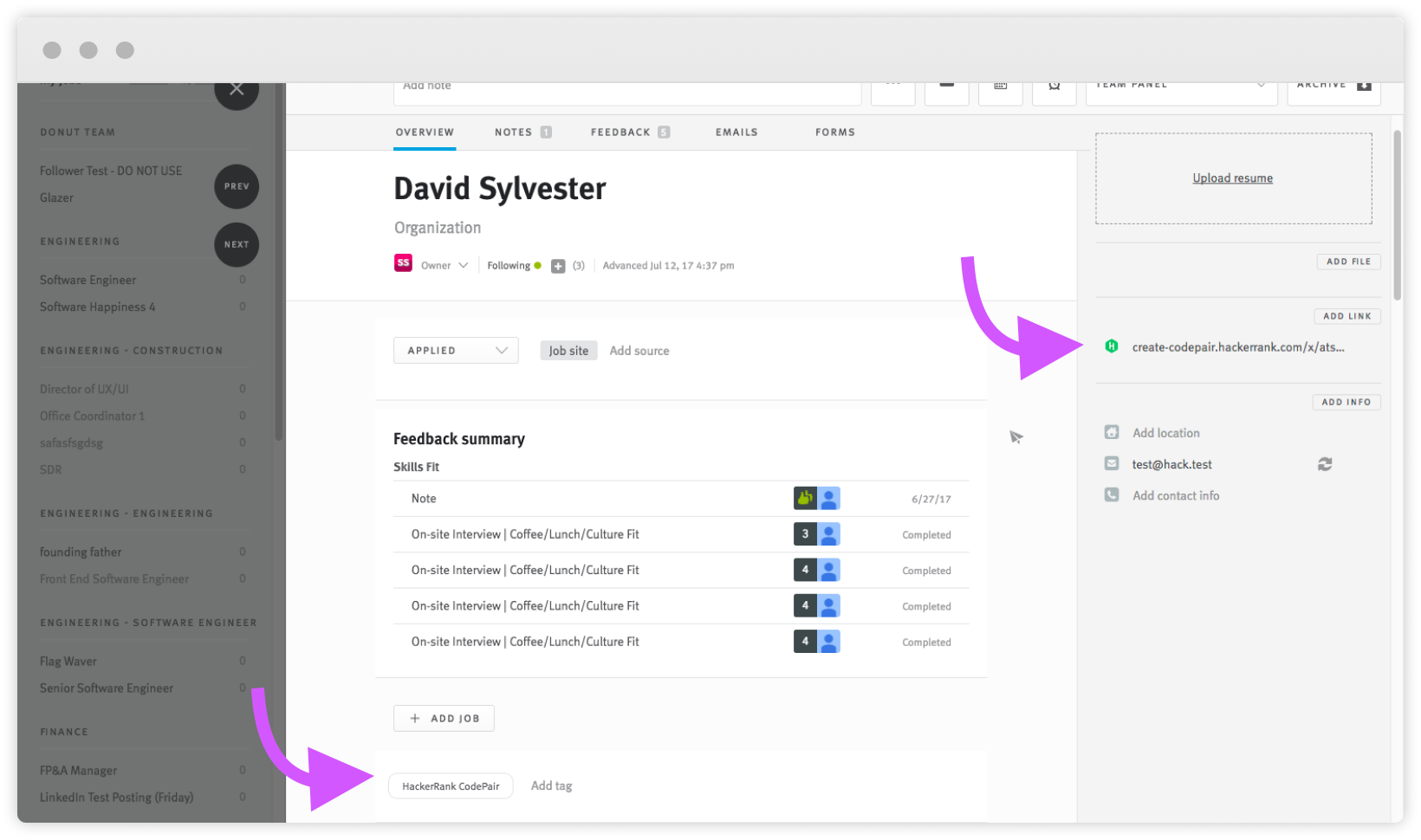Click the email envelope icon

click(x=1112, y=463)
